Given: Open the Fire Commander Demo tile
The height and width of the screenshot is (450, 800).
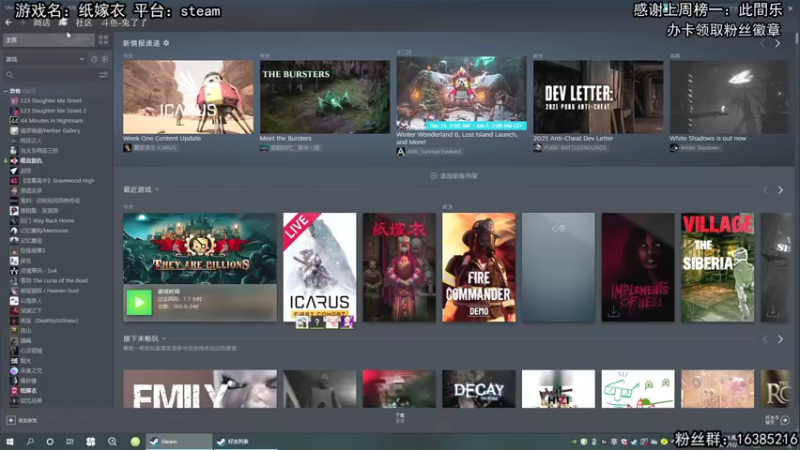Looking at the screenshot, I should click(x=479, y=267).
